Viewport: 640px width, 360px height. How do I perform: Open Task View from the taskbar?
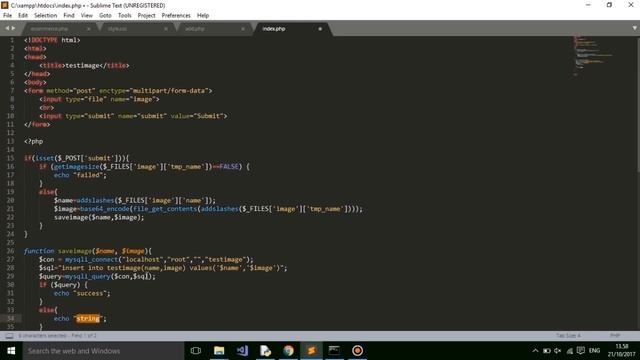coord(196,351)
